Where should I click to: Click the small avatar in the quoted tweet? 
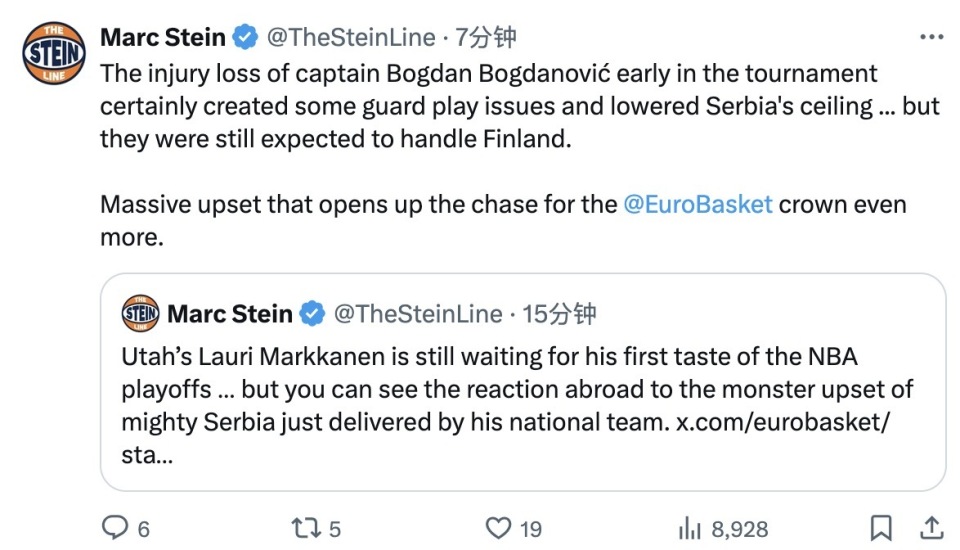pos(140,314)
